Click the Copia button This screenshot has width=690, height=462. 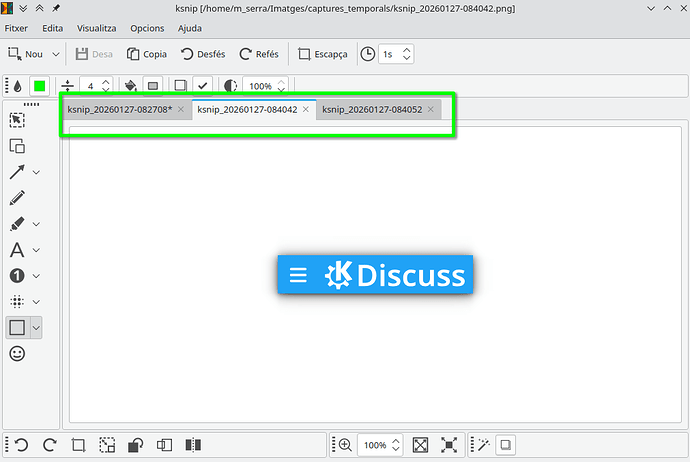point(146,54)
